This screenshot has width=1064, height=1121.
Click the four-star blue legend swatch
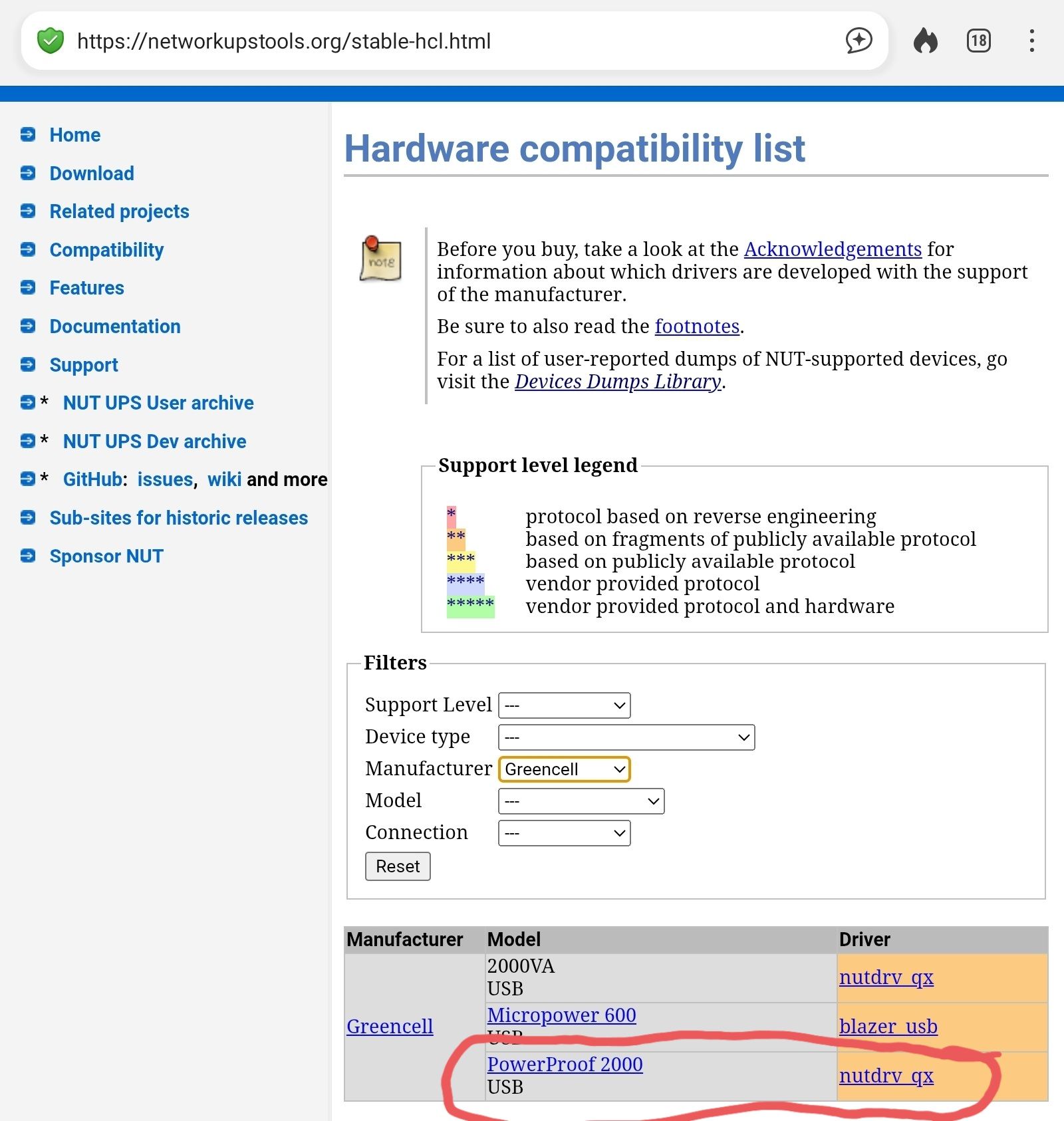[465, 584]
